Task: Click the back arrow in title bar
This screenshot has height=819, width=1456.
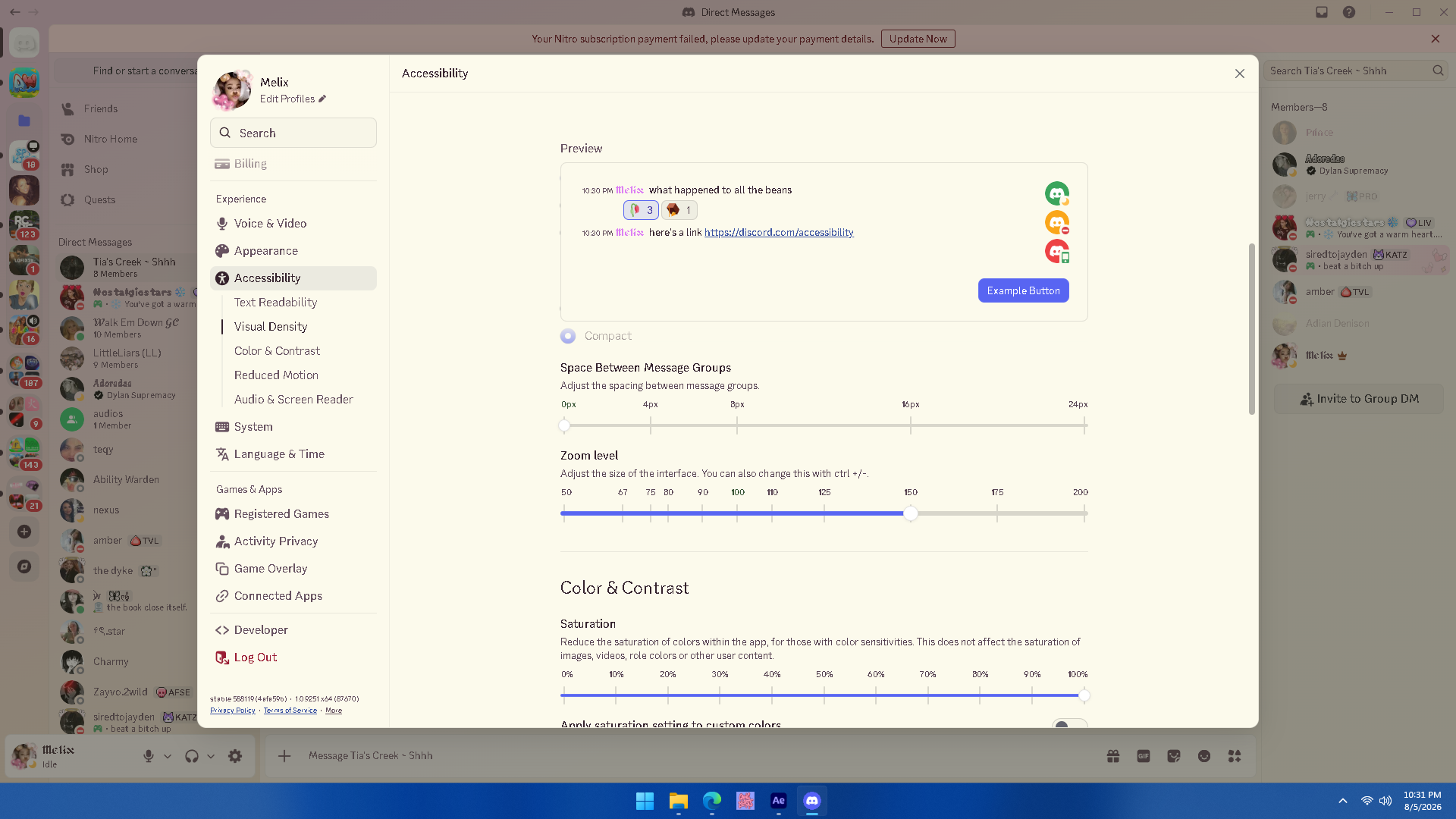Action: (x=15, y=12)
